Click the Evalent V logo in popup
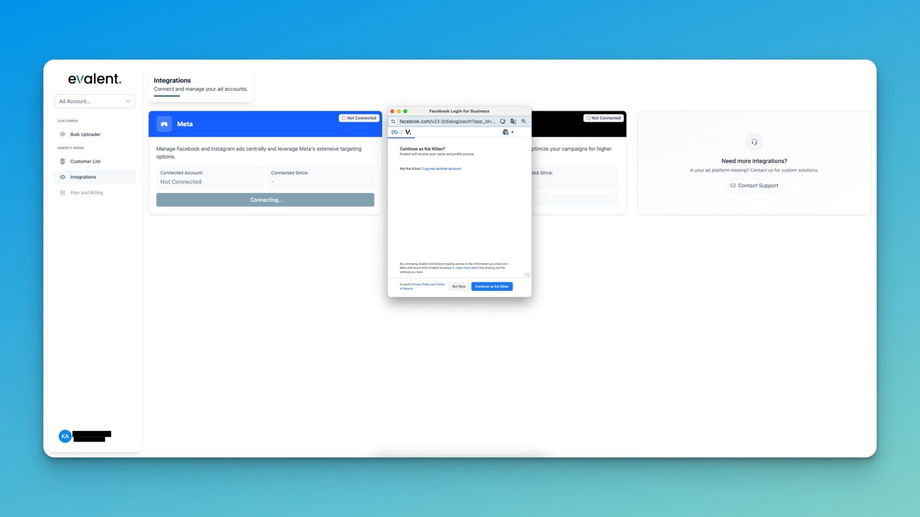920x517 pixels. tap(408, 133)
